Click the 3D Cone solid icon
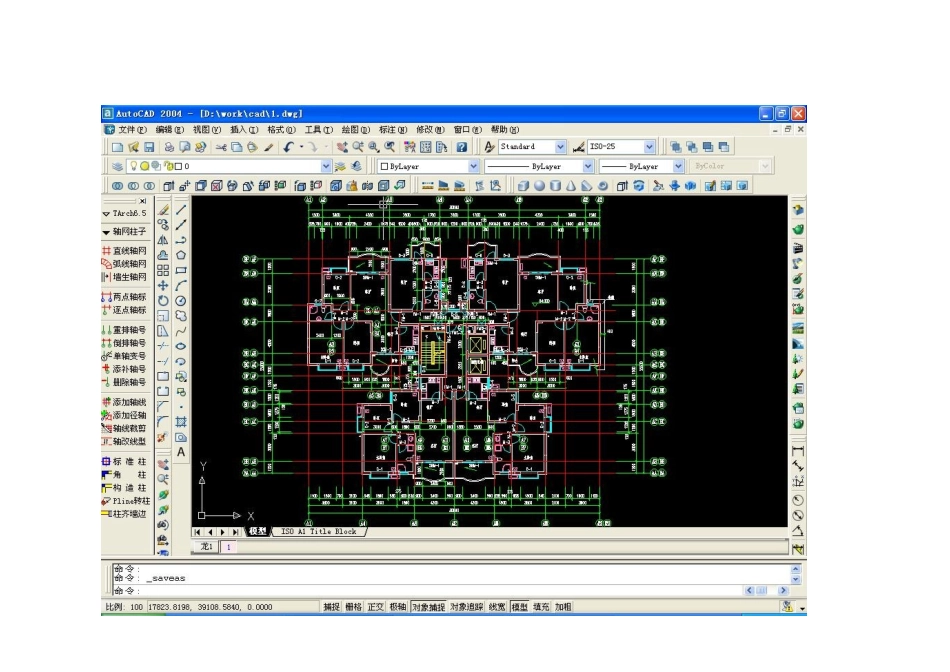This screenshot has width=950, height=672. 571,185
